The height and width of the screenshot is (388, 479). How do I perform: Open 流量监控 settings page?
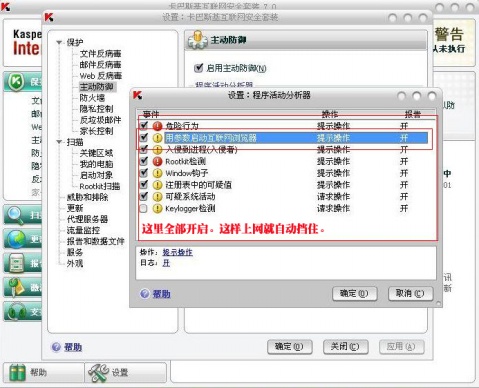[x=83, y=230]
